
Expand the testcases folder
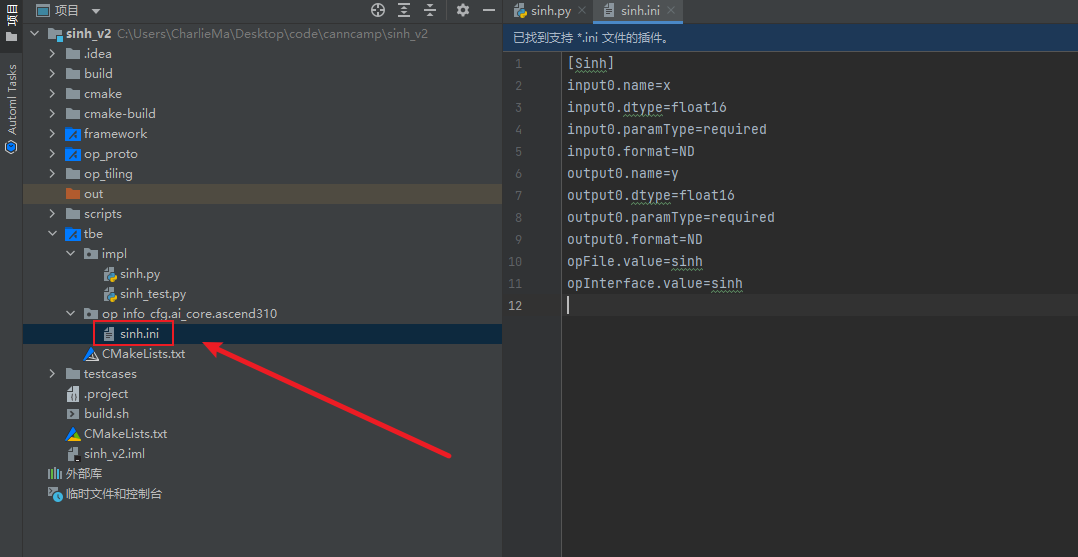[52, 374]
